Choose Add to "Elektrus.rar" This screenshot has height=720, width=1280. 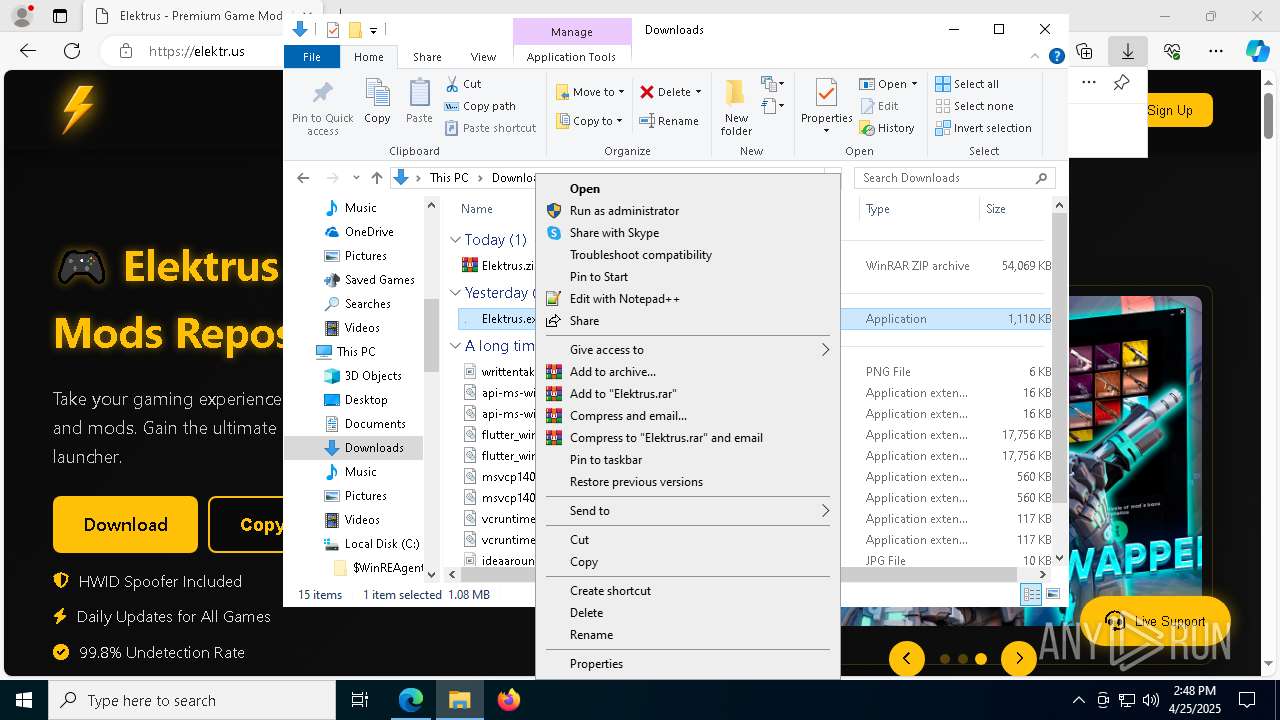[688, 394]
